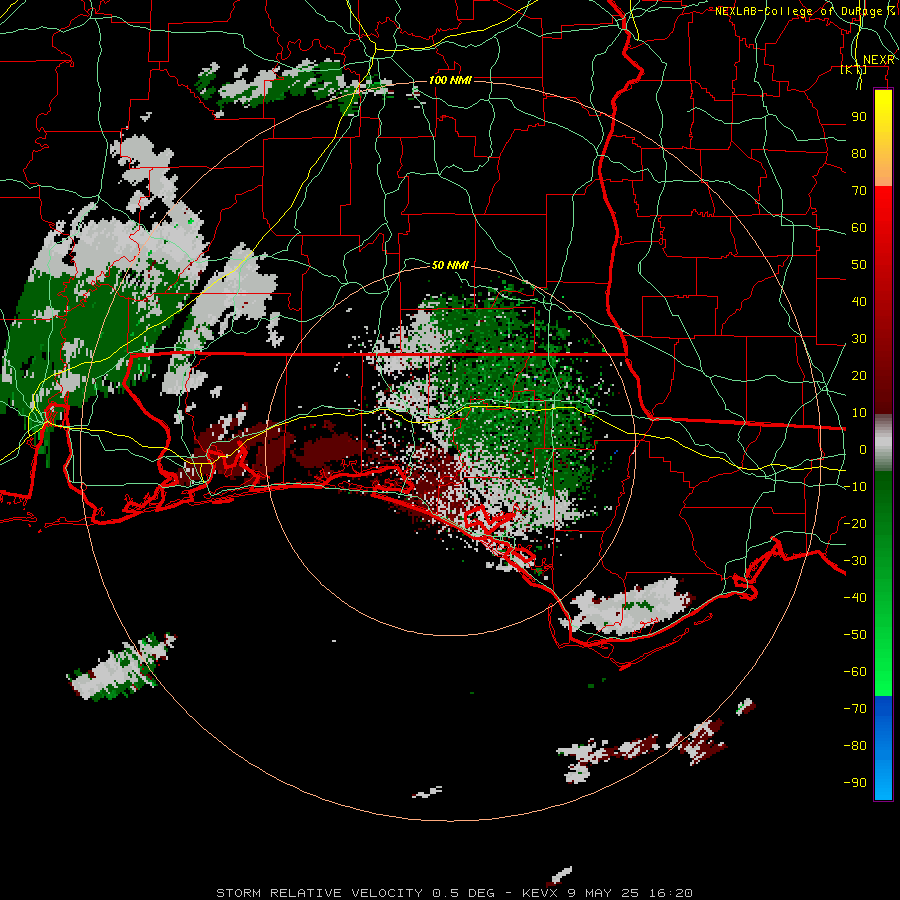Click the 50 value on velocity scale

click(x=859, y=265)
